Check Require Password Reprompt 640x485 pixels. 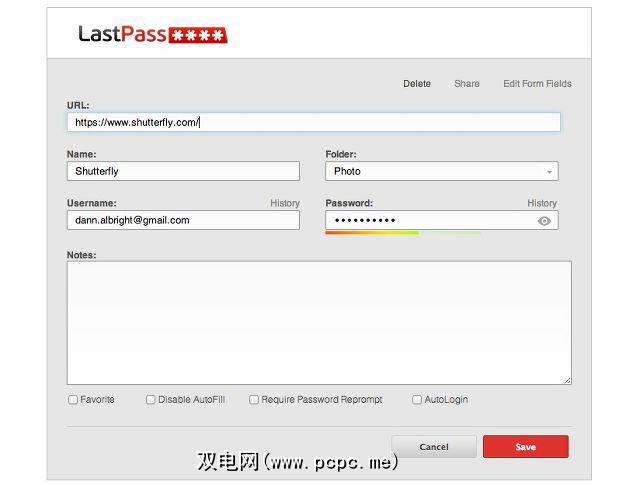tap(253, 399)
